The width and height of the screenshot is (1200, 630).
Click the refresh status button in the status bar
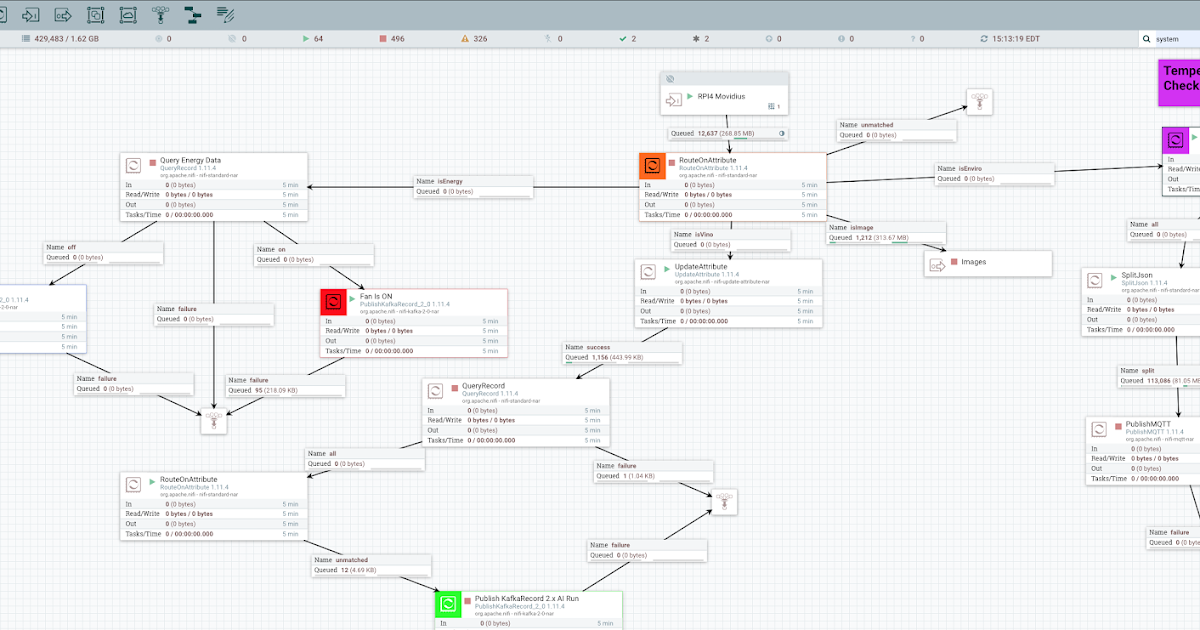[x=986, y=38]
